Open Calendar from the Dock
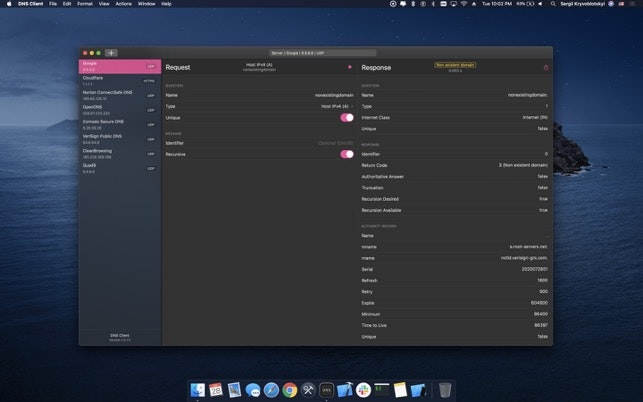Image resolution: width=643 pixels, height=402 pixels. pyautogui.click(x=216, y=390)
